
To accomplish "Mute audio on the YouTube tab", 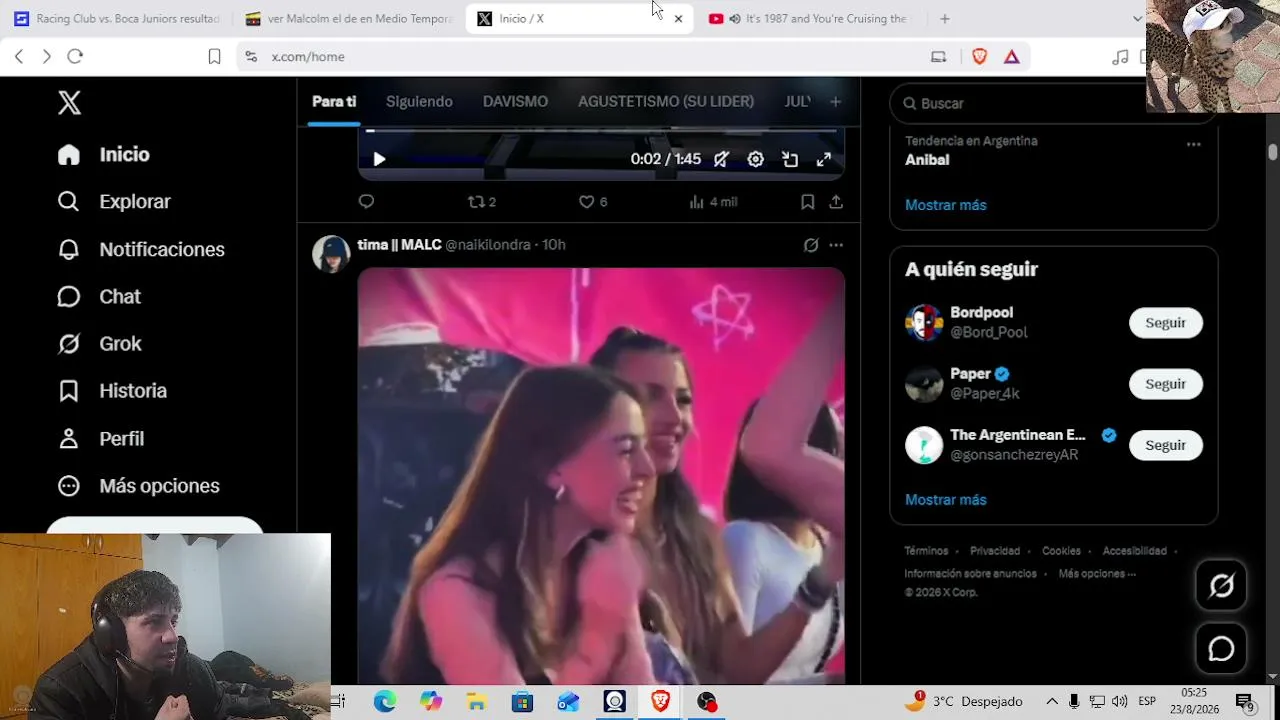I will coord(735,19).
